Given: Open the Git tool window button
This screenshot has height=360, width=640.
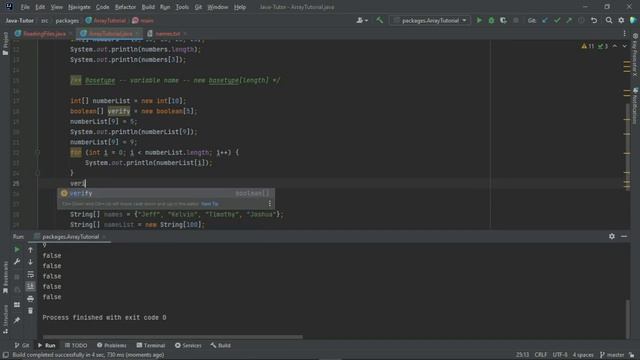Looking at the screenshot, I should [22, 345].
